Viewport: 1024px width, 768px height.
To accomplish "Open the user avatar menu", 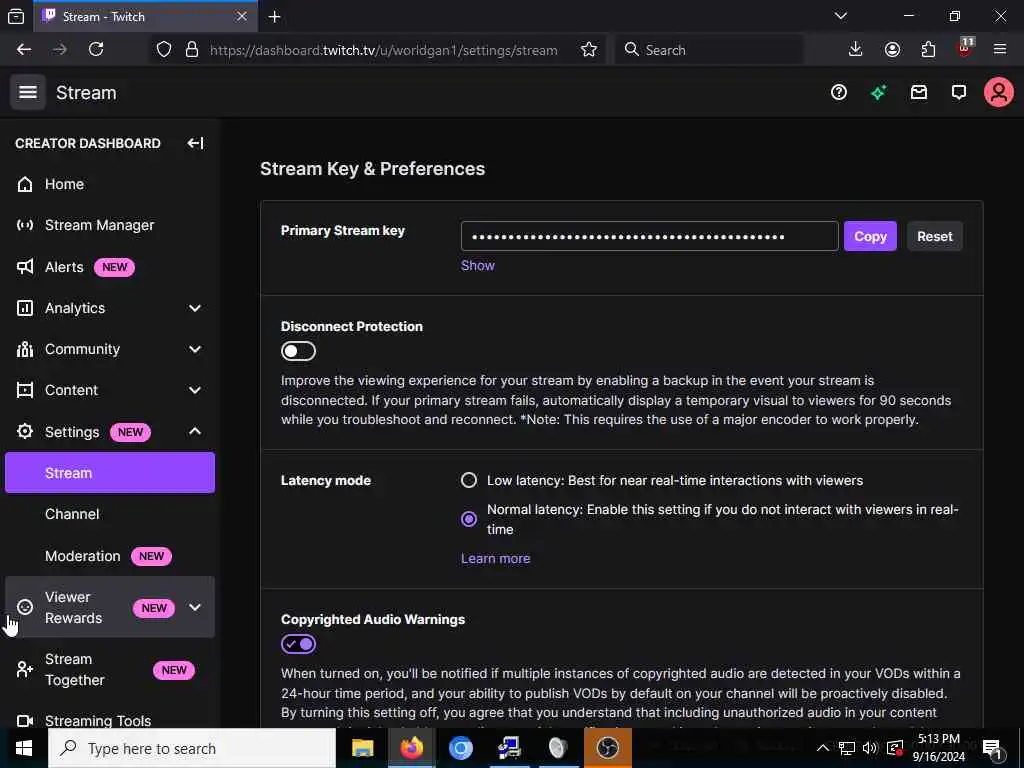I will 999,93.
